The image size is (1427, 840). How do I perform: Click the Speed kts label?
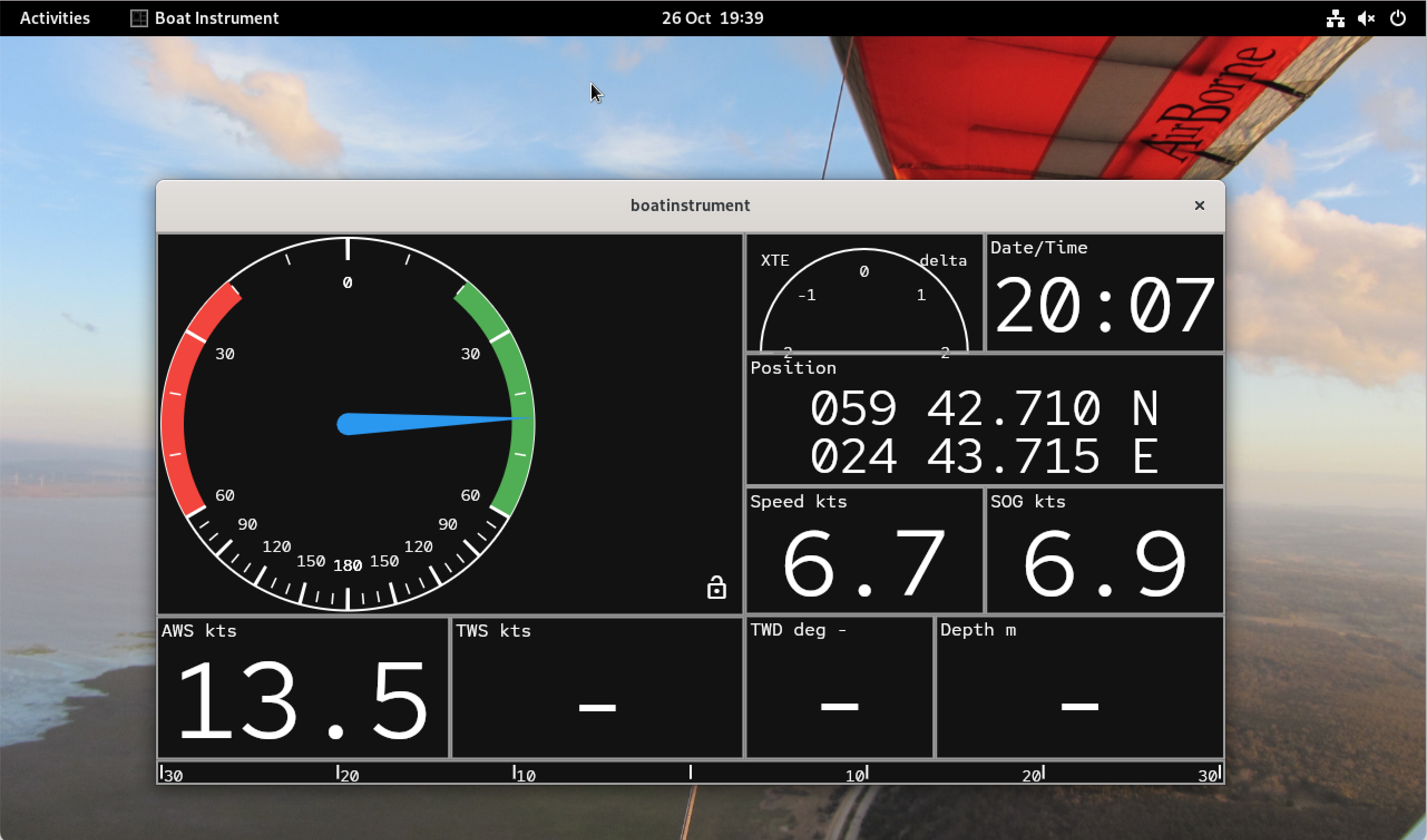click(799, 501)
